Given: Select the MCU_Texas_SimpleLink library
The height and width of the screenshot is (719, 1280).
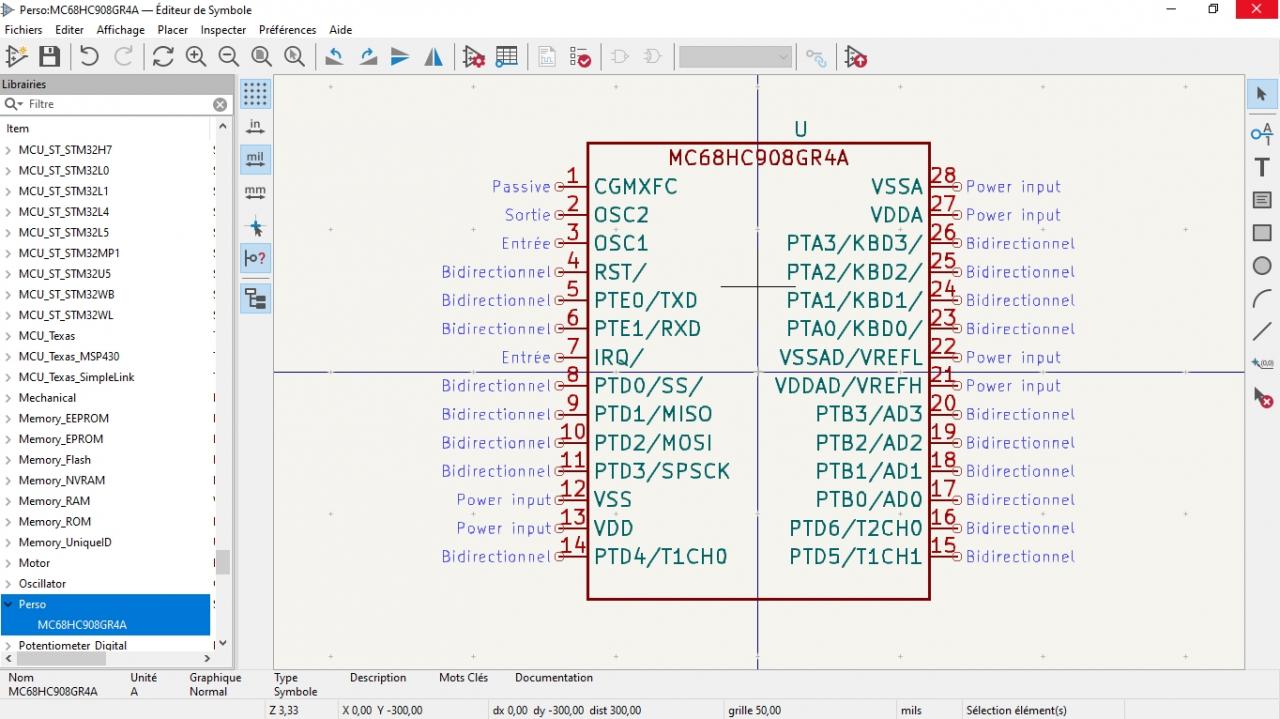Looking at the screenshot, I should [76, 377].
